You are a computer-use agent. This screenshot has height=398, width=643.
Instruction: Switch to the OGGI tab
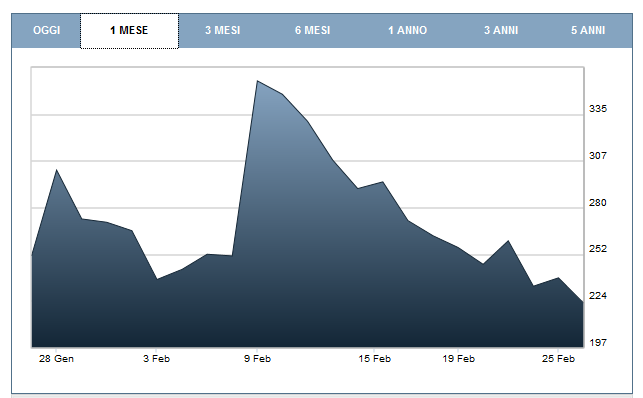click(46, 30)
